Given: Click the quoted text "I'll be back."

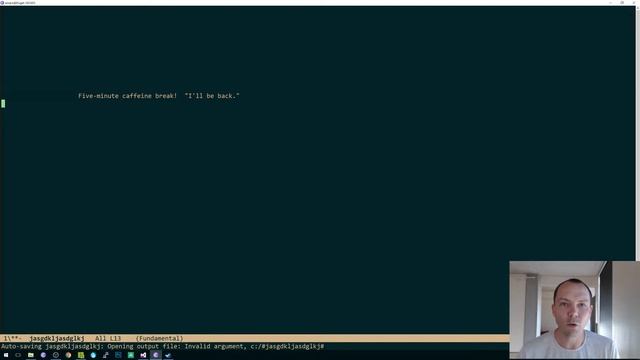Looking at the screenshot, I should click(x=212, y=96).
